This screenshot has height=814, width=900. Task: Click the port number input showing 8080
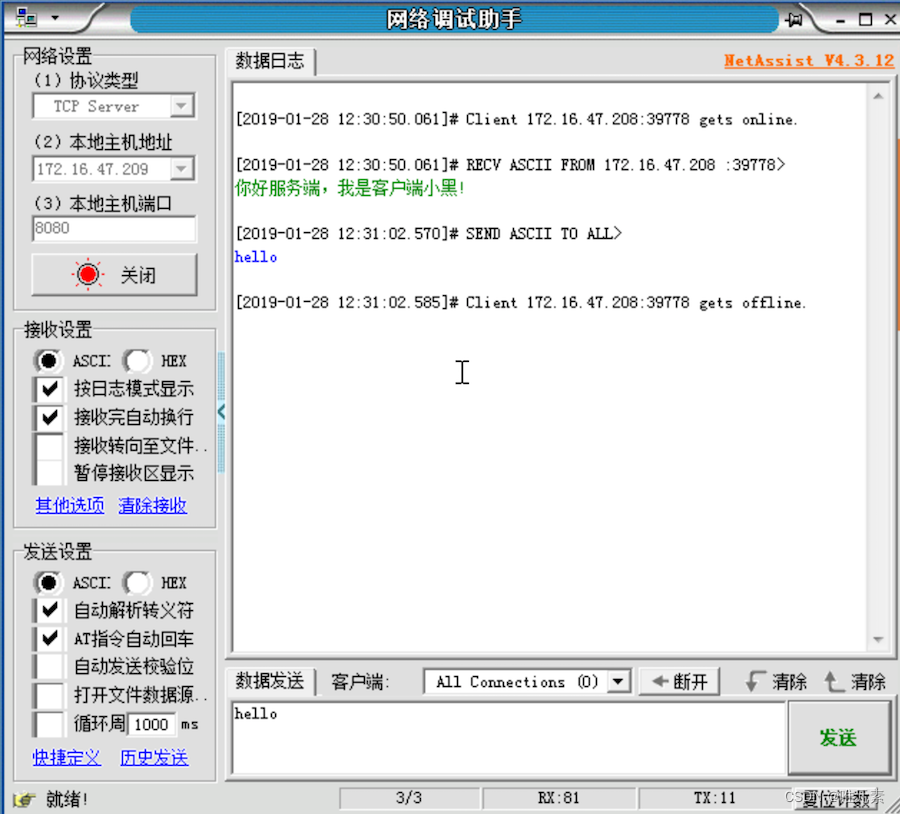(113, 229)
